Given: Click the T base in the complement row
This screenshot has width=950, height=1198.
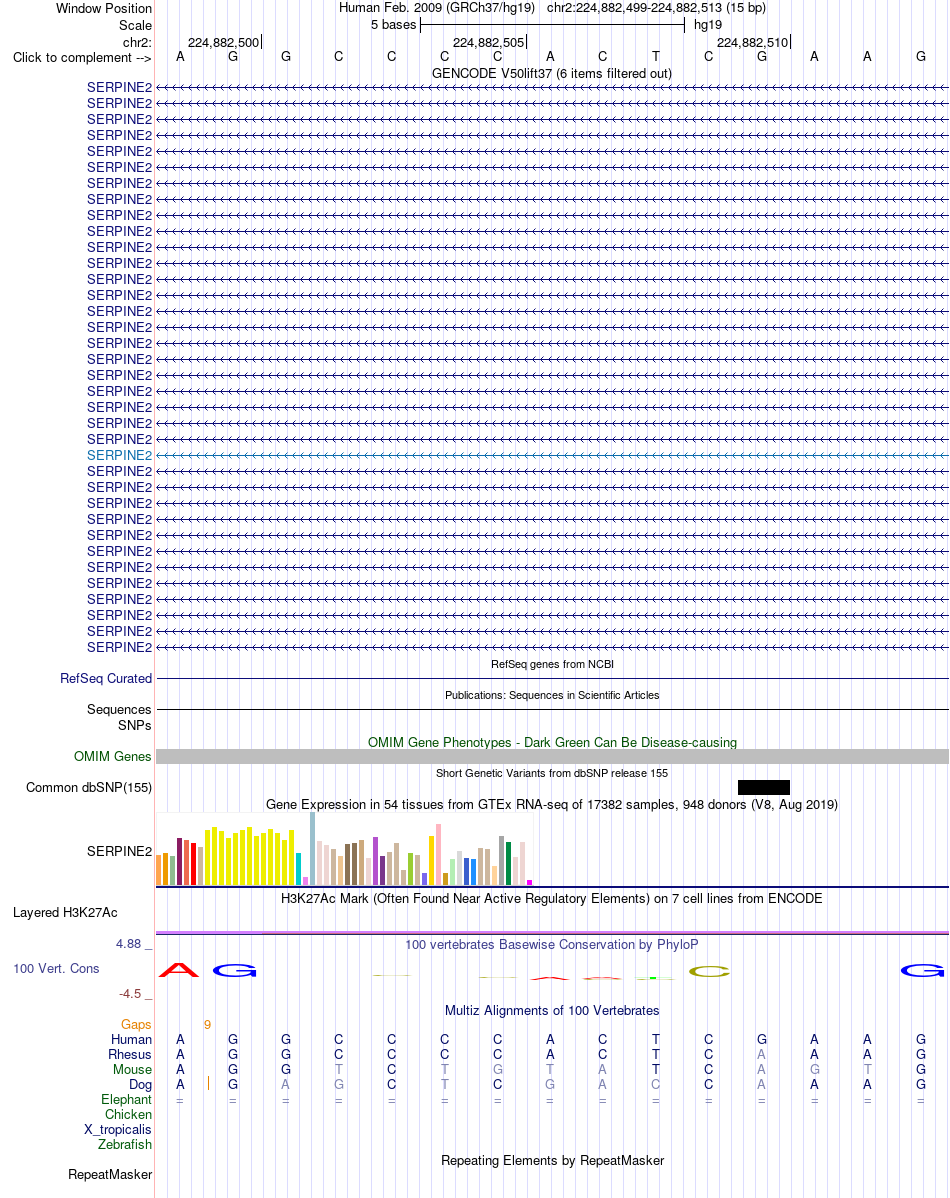Looking at the screenshot, I should click(x=655, y=57).
